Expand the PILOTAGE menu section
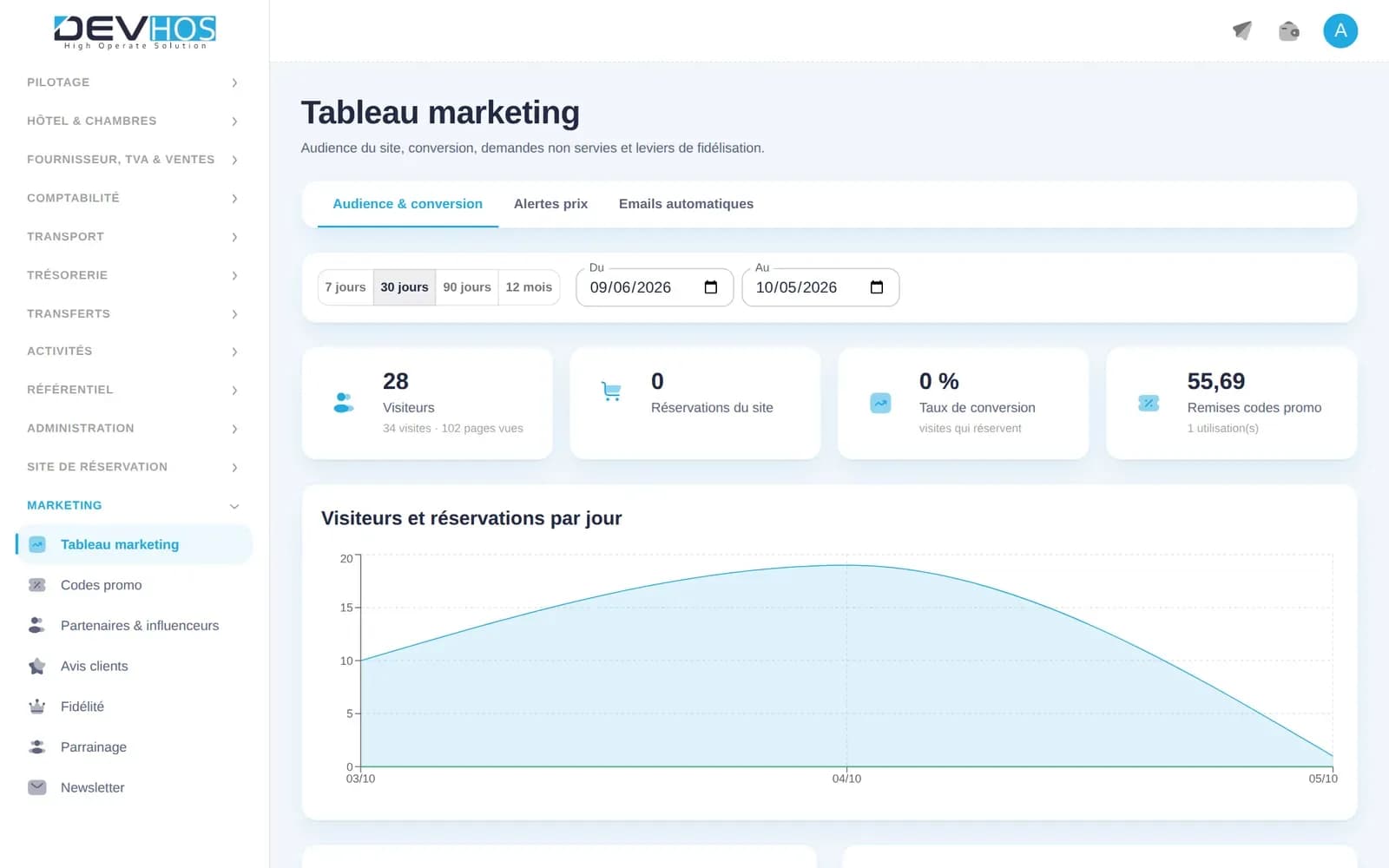 pos(132,82)
